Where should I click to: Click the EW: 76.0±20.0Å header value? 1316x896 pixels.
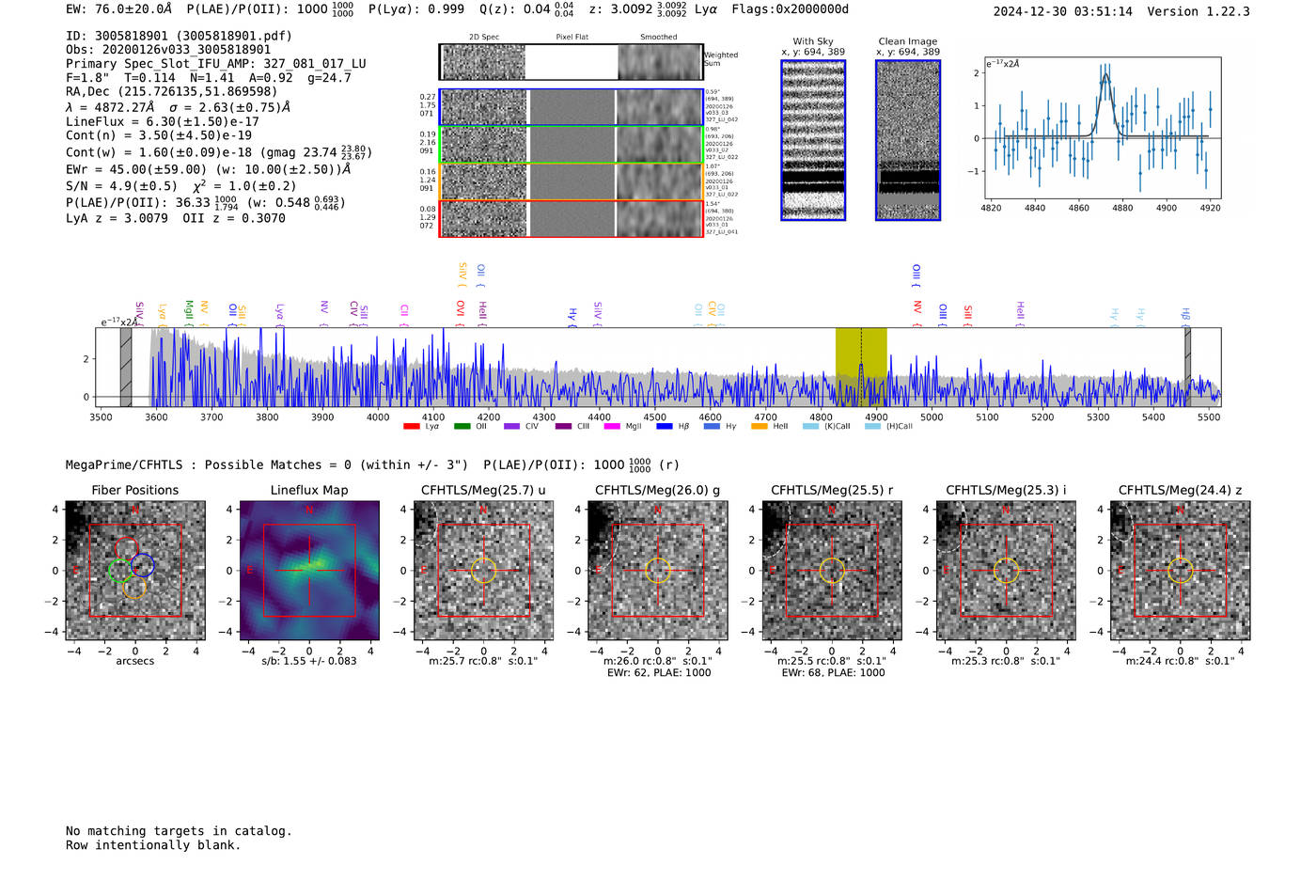(118, 9)
